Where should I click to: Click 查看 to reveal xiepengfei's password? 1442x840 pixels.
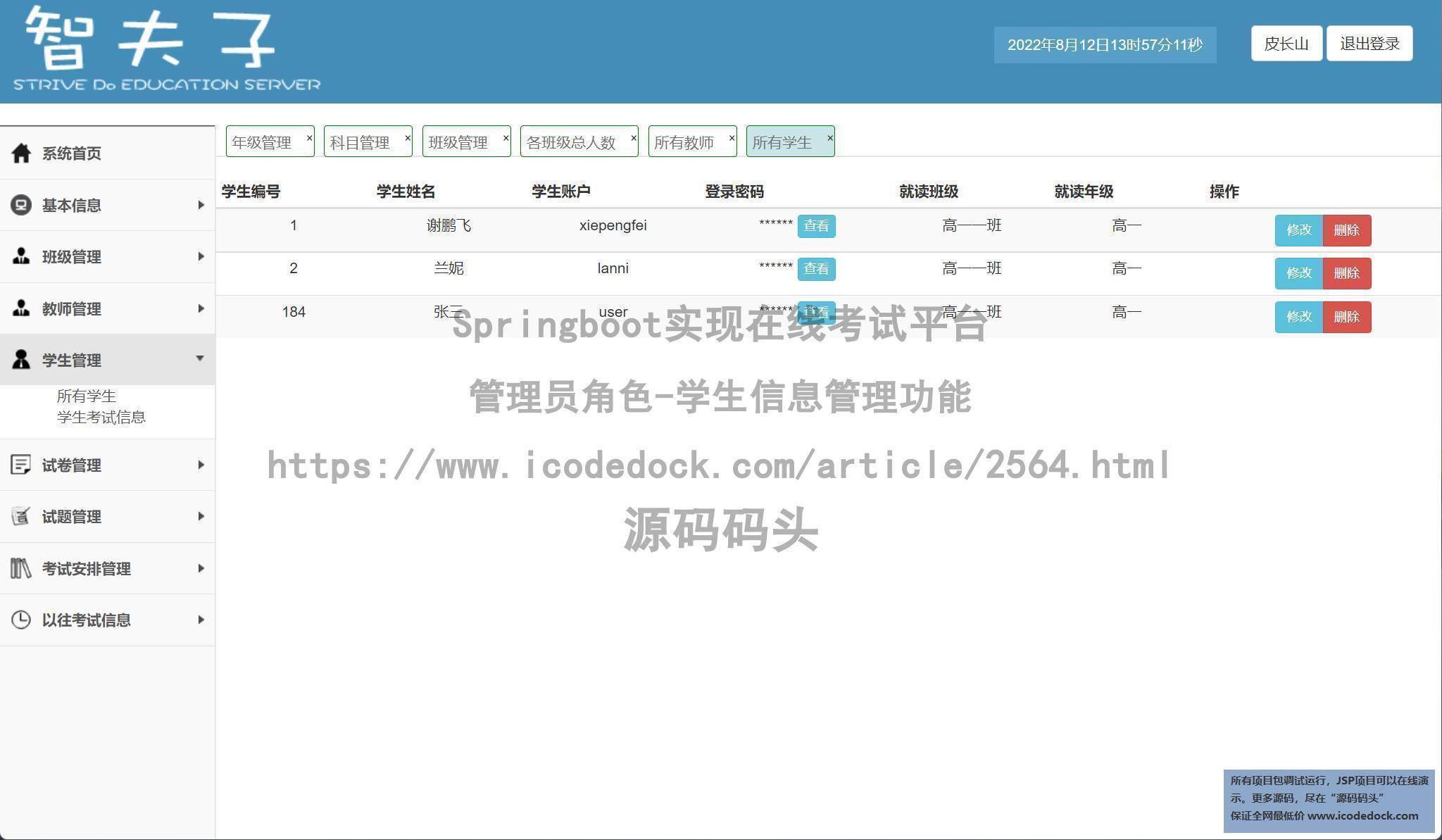point(816,226)
